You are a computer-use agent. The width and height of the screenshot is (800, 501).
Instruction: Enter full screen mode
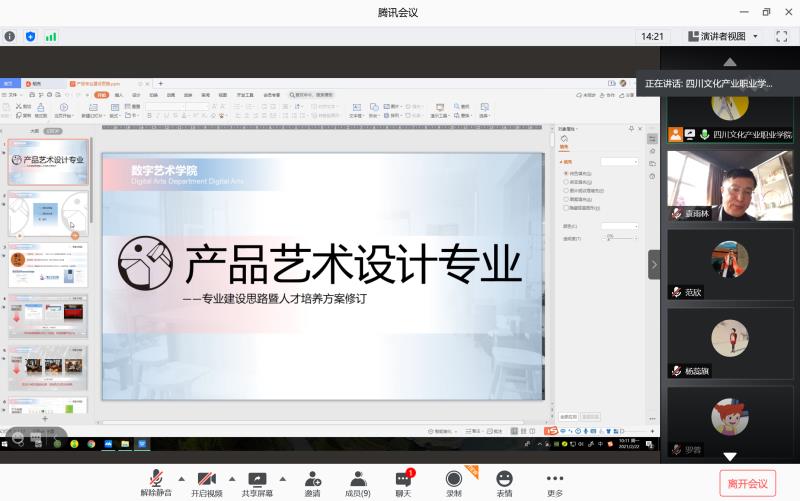tap(781, 36)
